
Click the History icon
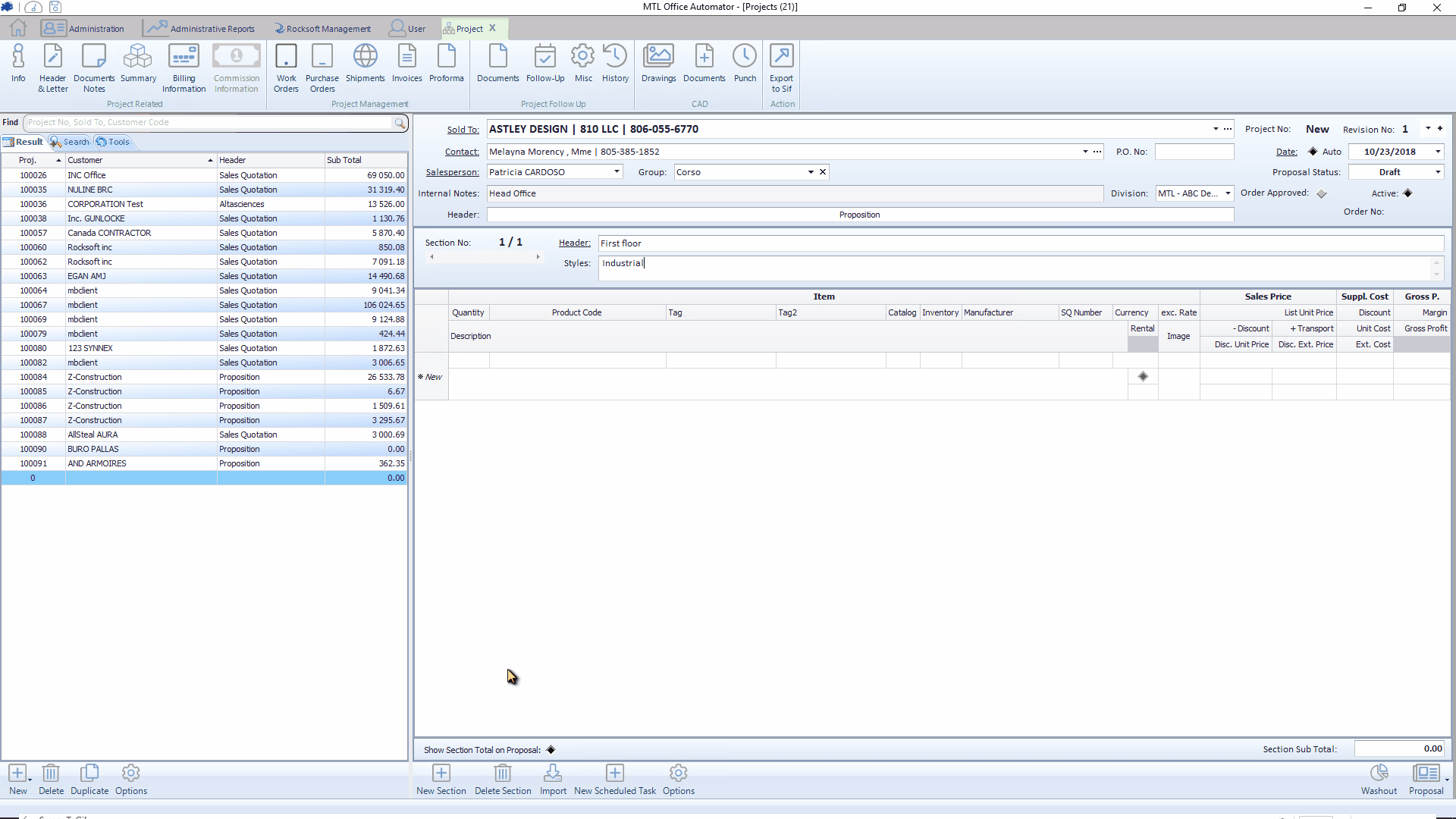point(615,64)
